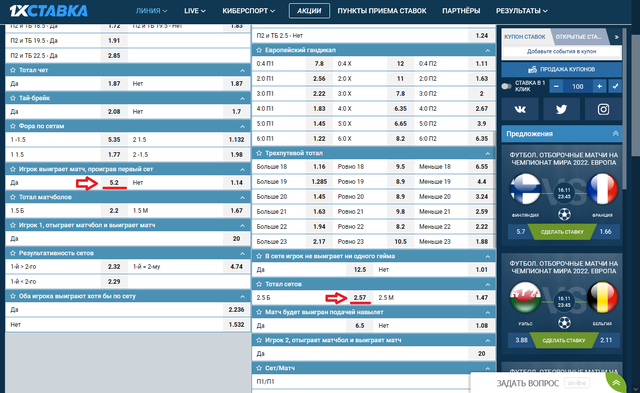Open the КИБЕРСПОРТ dropdown menu
The height and width of the screenshot is (393, 640).
point(249,11)
